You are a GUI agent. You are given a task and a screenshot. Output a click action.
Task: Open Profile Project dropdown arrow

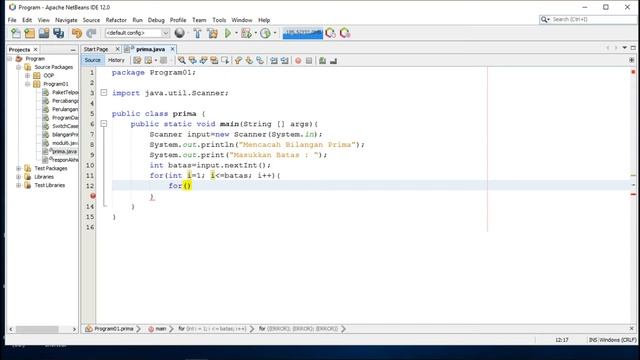275,33
